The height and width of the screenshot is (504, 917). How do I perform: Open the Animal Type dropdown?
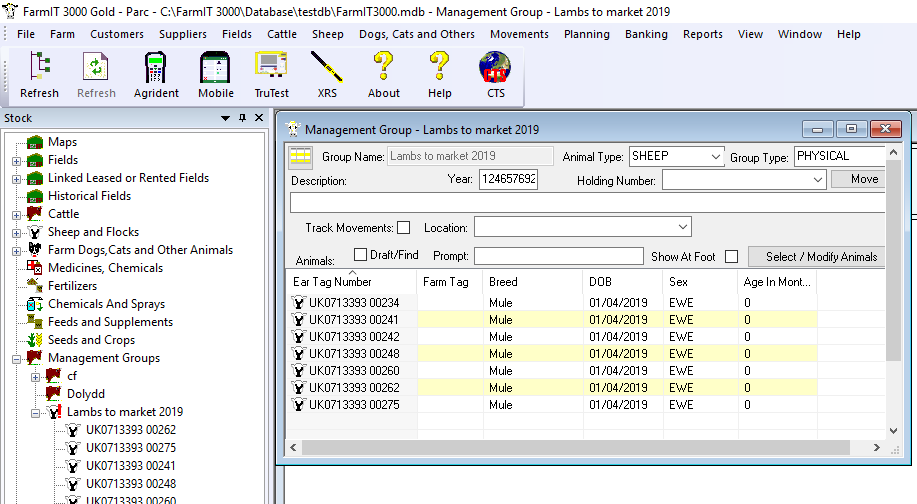(715, 157)
